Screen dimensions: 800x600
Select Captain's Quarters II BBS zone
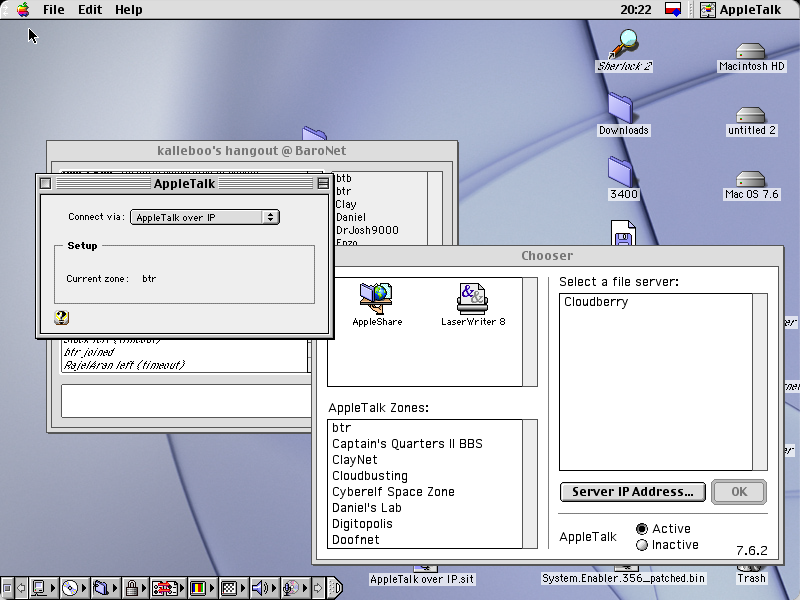[x=424, y=444]
